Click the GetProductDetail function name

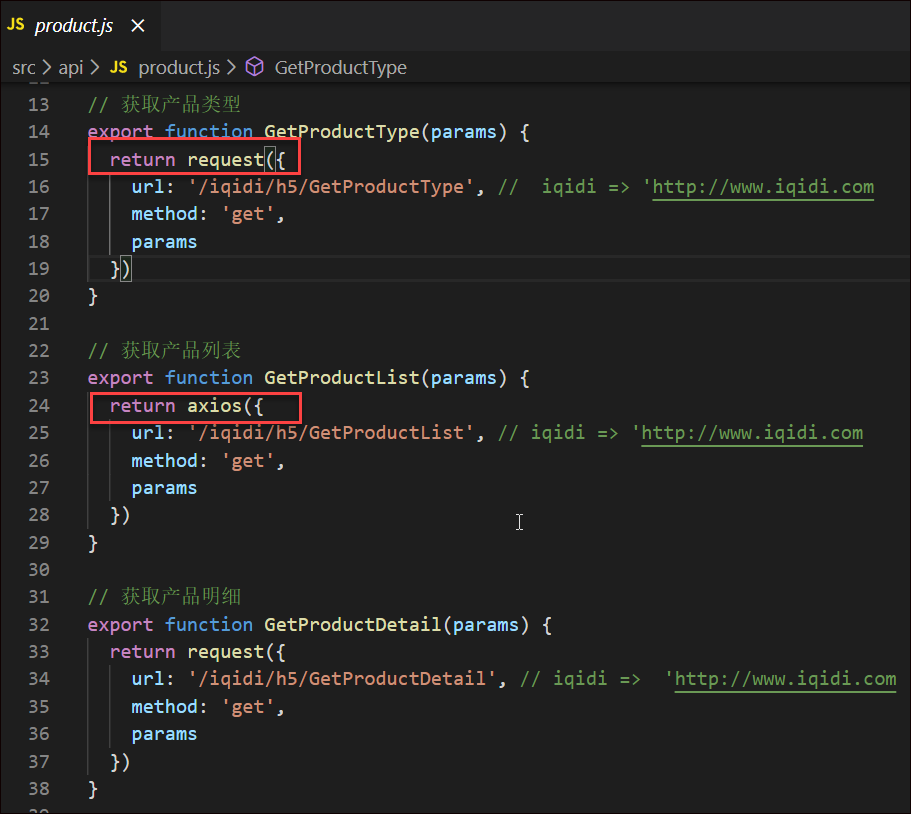(353, 625)
